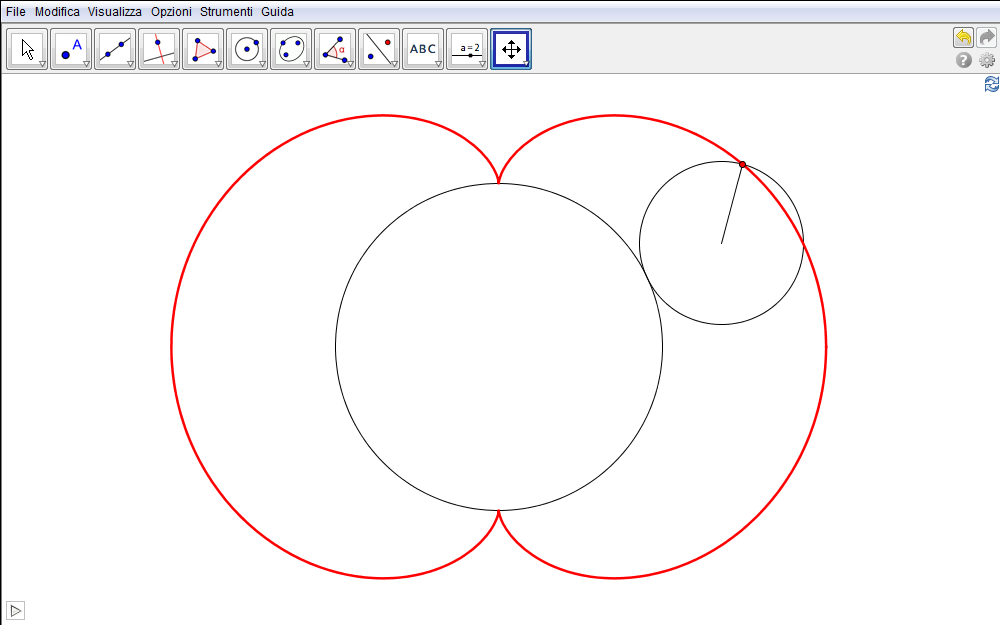Open settings using the gear icon
Viewport: 1000px width, 625px height.
tap(987, 61)
